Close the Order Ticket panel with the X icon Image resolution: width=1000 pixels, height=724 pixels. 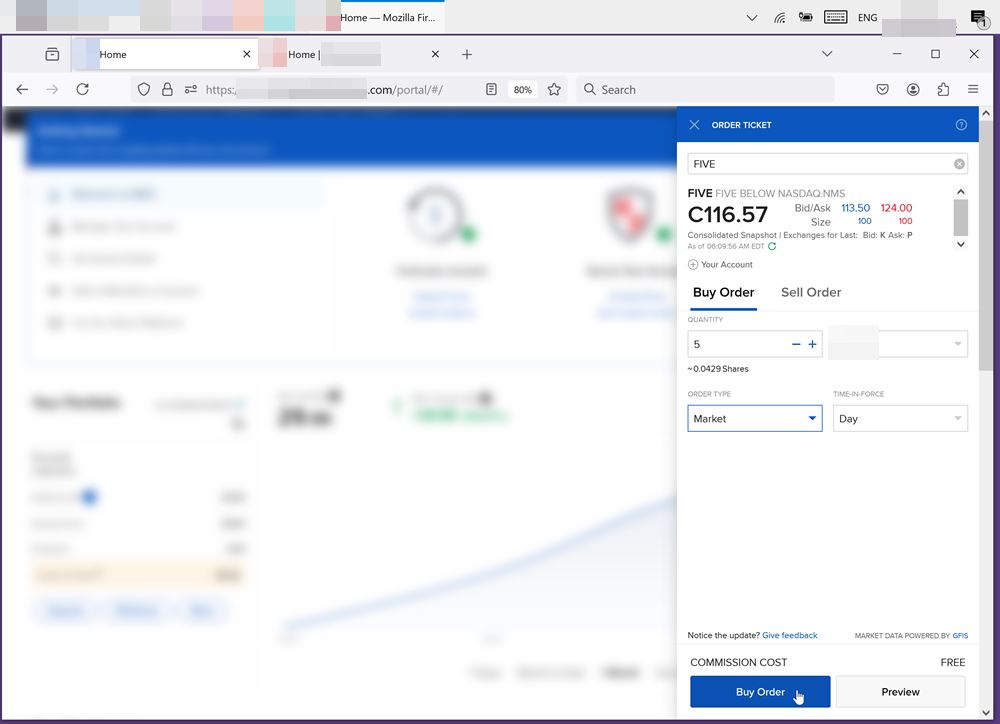click(695, 125)
